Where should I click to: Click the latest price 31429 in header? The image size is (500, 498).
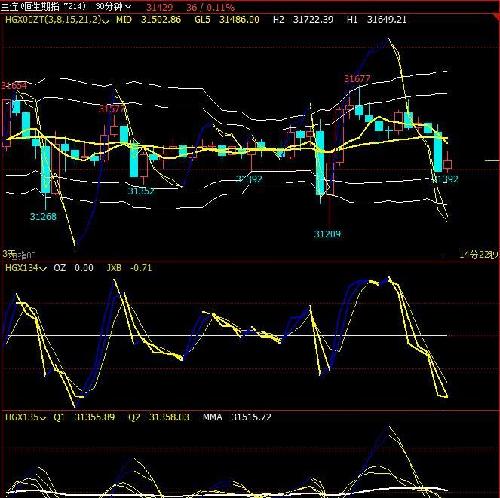tap(160, 7)
